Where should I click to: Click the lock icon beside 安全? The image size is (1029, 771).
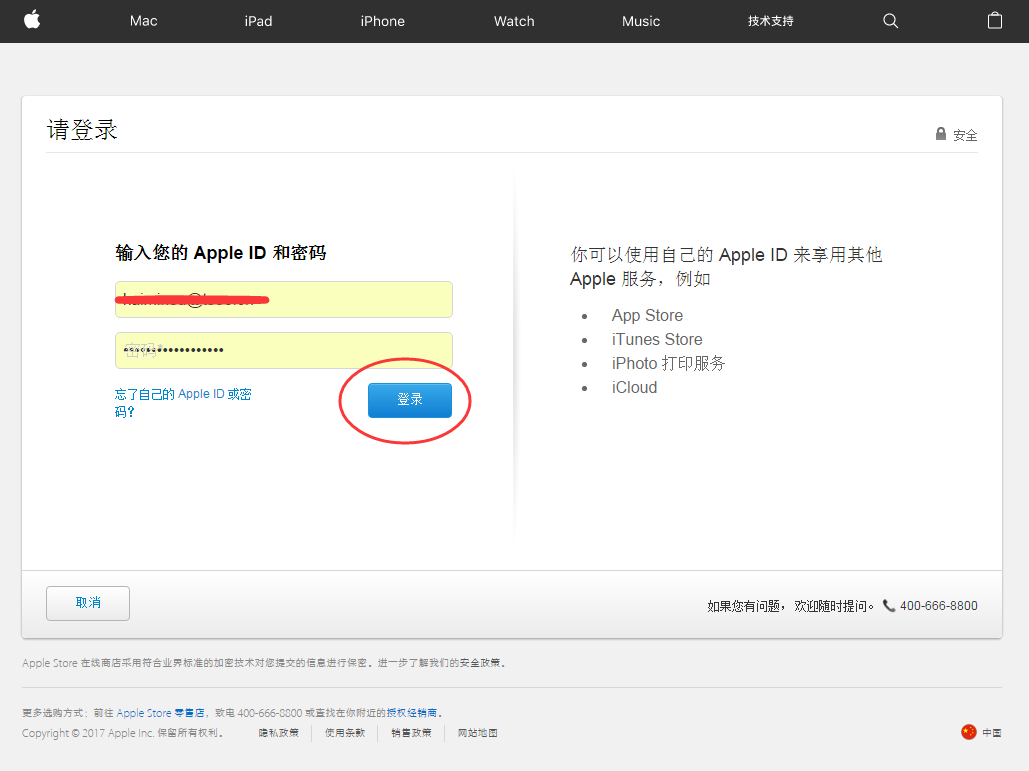[940, 134]
